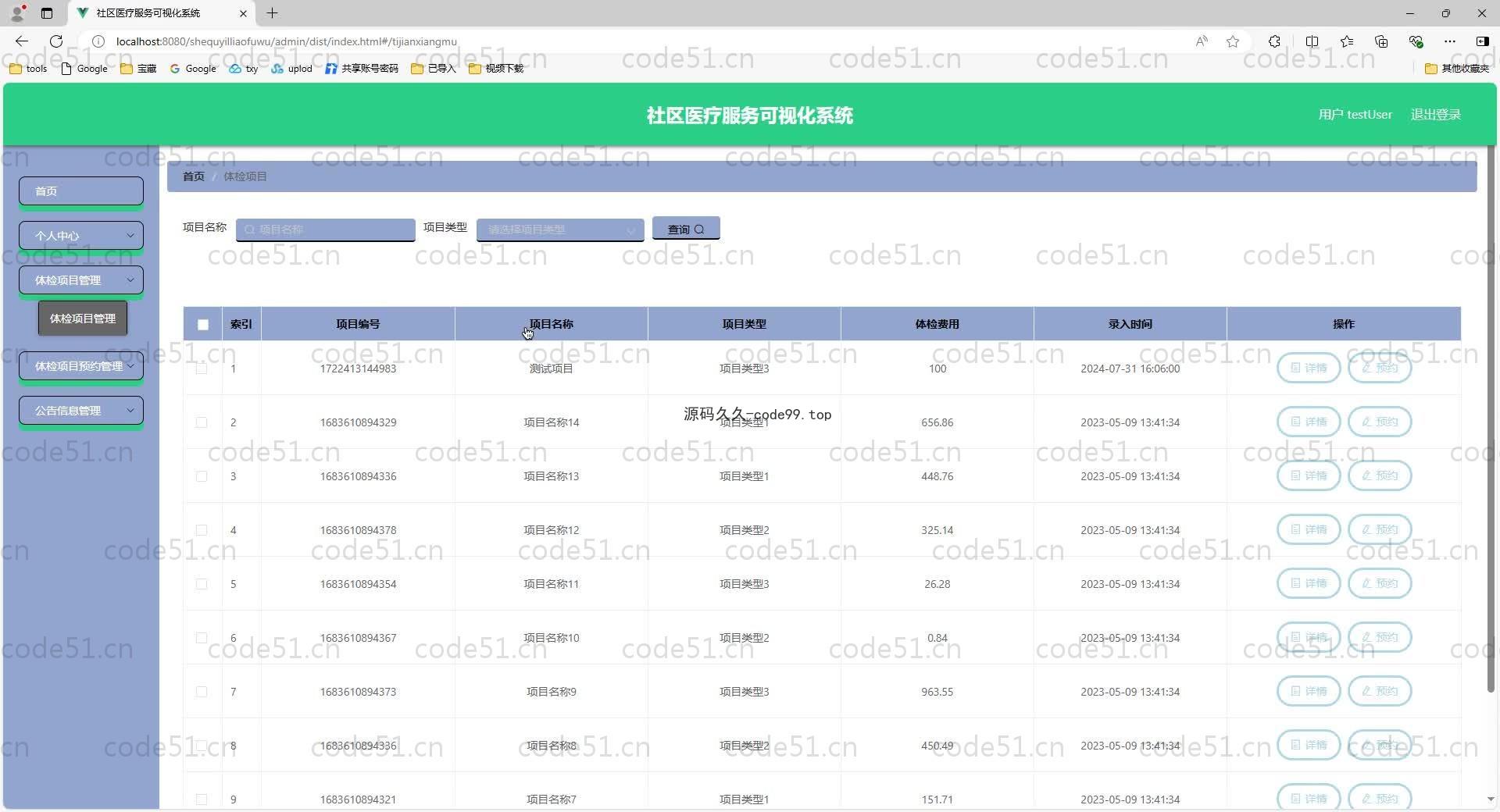
Task: Check the row 3 项目名称13 checkbox
Action: (202, 476)
